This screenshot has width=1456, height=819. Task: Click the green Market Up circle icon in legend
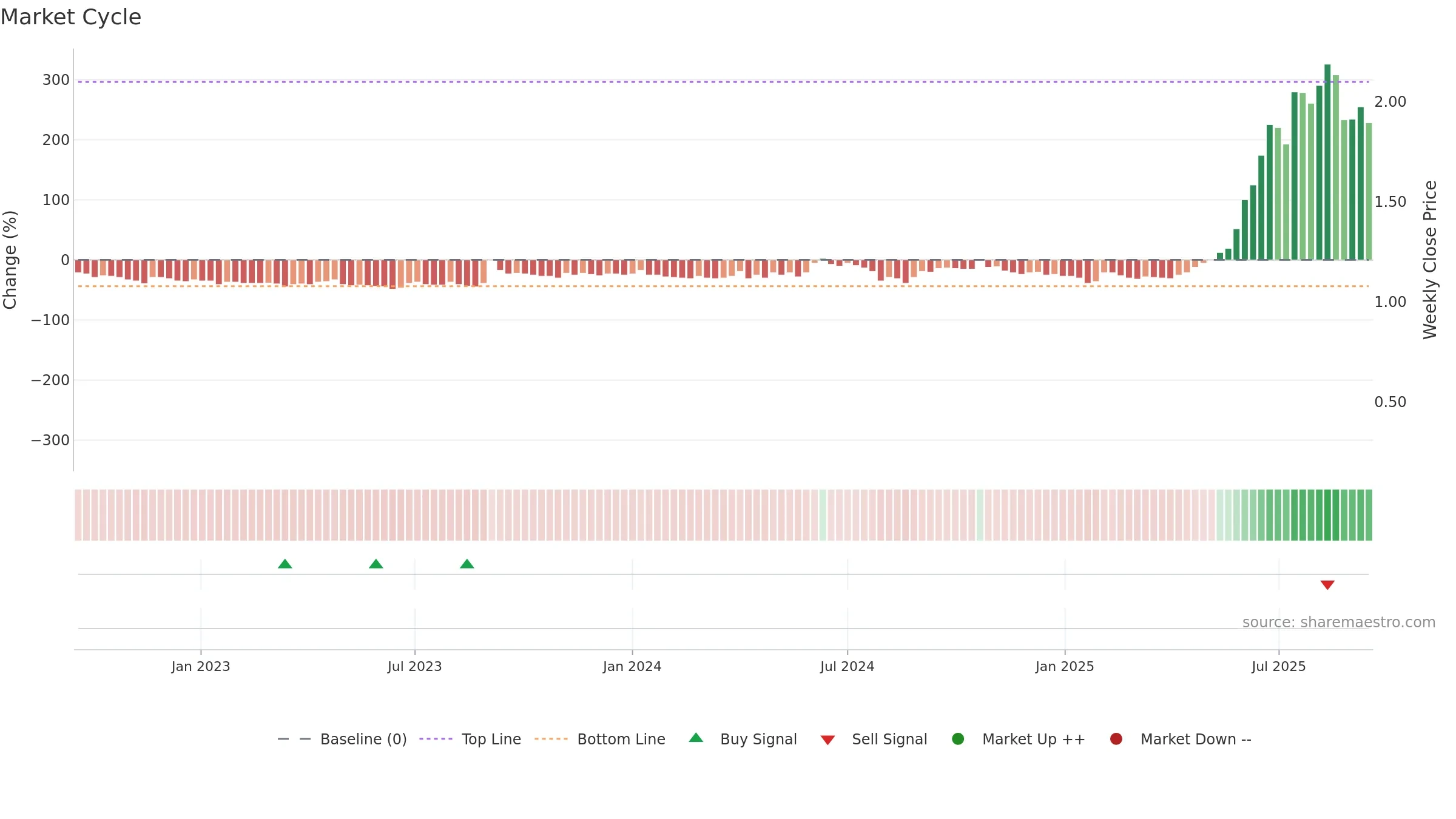(958, 738)
